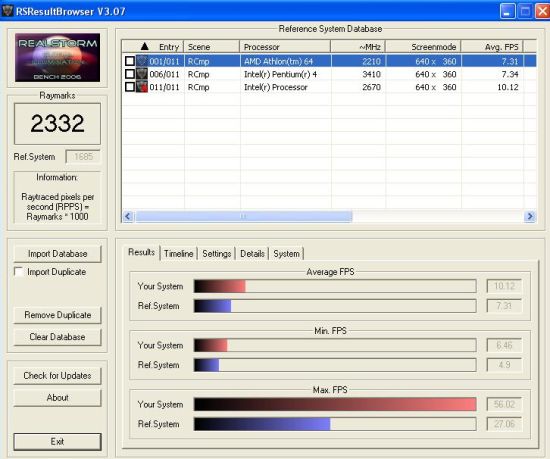This screenshot has height=459, width=550.
Task: Click the Intel Pentium 4 entry icon
Action: (142, 74)
